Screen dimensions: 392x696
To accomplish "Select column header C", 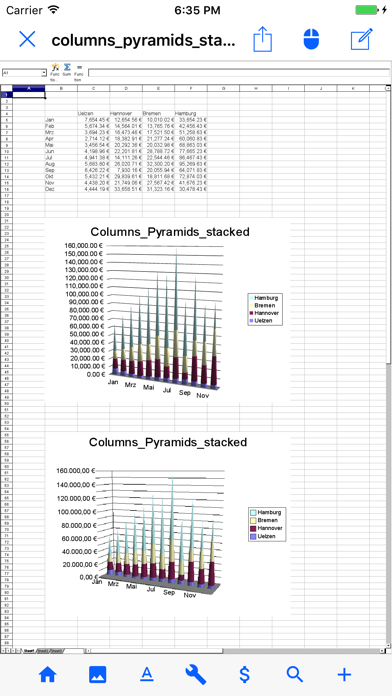I will tap(93, 88).
